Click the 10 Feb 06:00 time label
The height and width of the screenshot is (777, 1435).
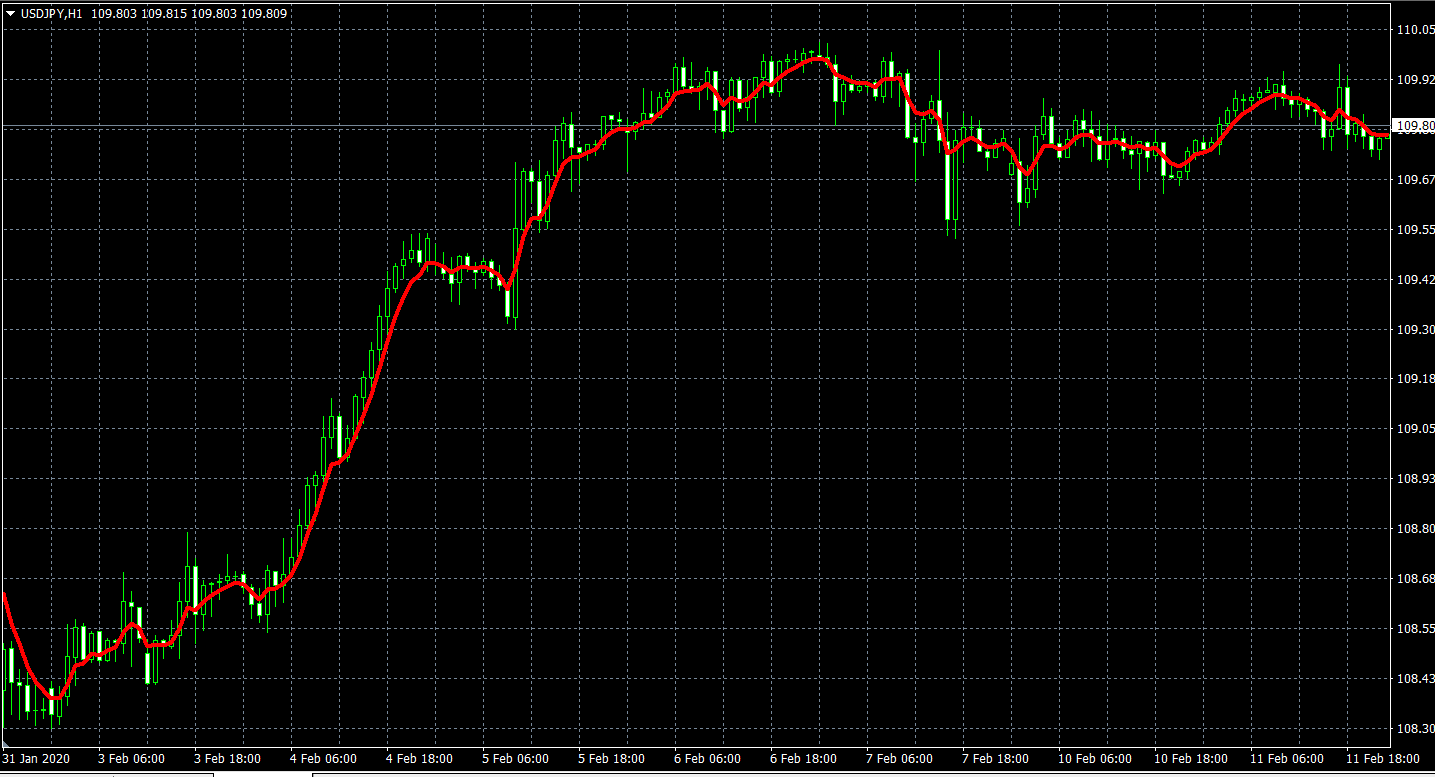(x=1095, y=759)
